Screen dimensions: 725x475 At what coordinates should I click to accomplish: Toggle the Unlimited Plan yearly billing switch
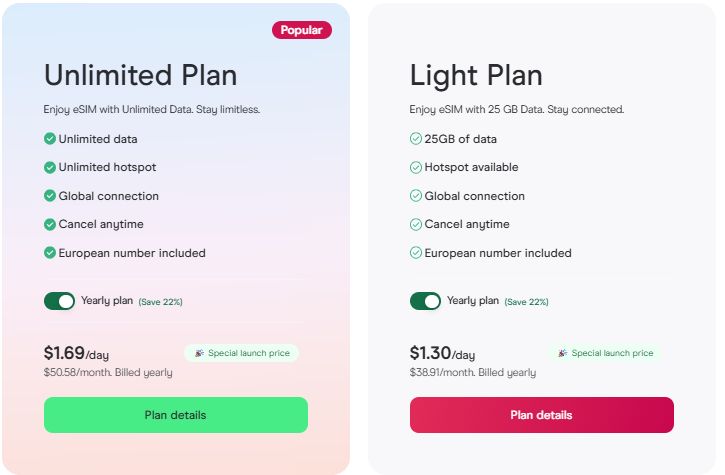[60, 301]
